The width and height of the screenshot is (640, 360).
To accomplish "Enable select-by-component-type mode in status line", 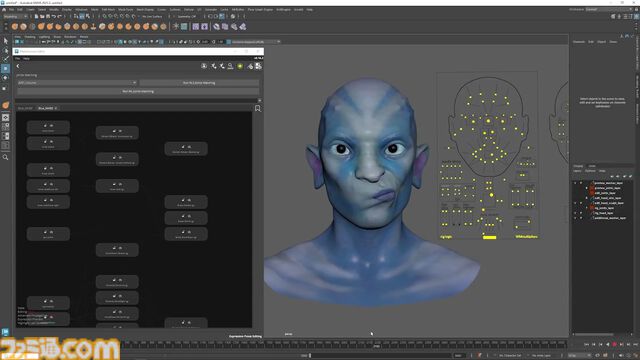I will 88,16.
